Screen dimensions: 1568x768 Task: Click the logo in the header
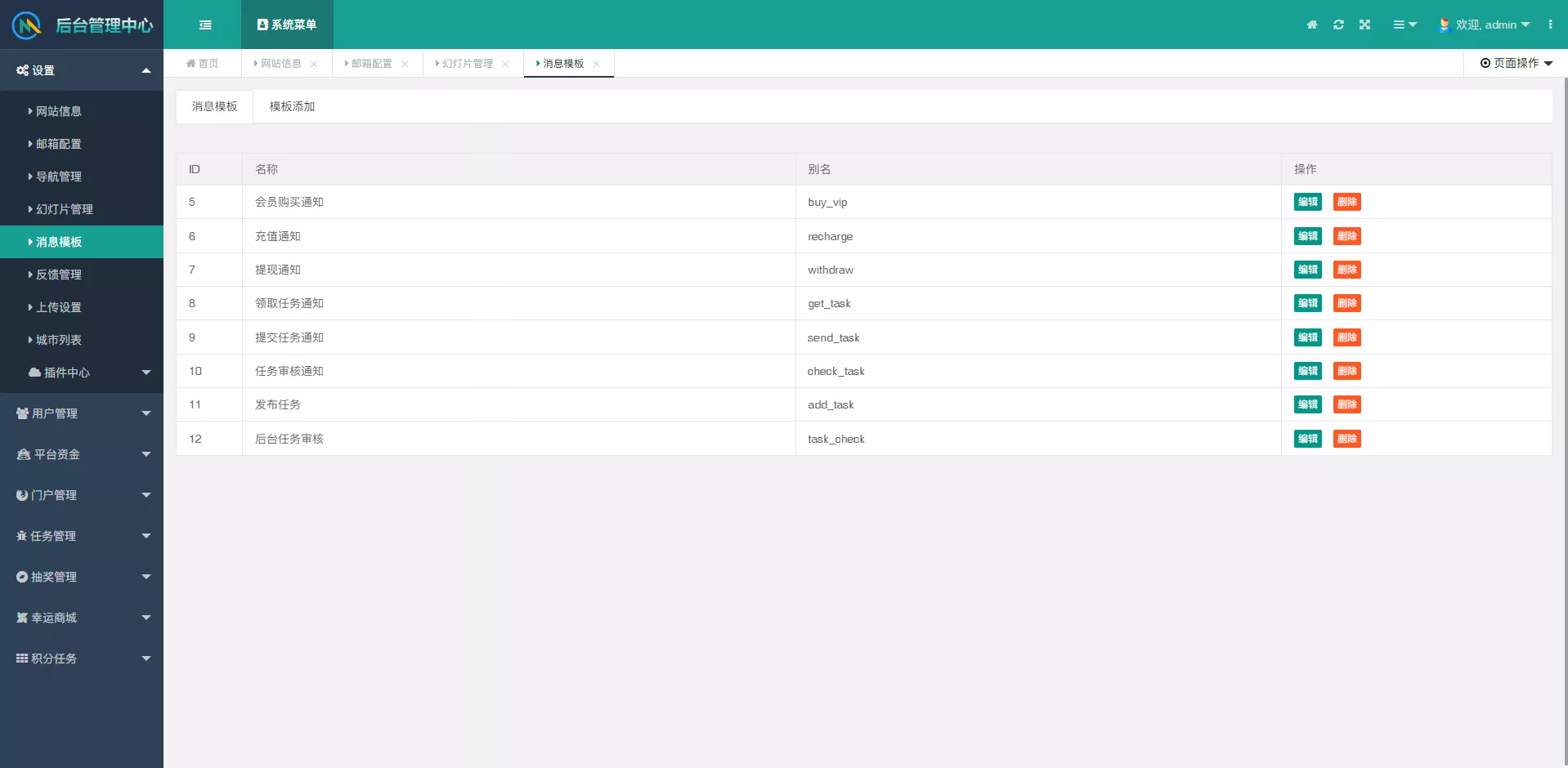pyautogui.click(x=27, y=25)
